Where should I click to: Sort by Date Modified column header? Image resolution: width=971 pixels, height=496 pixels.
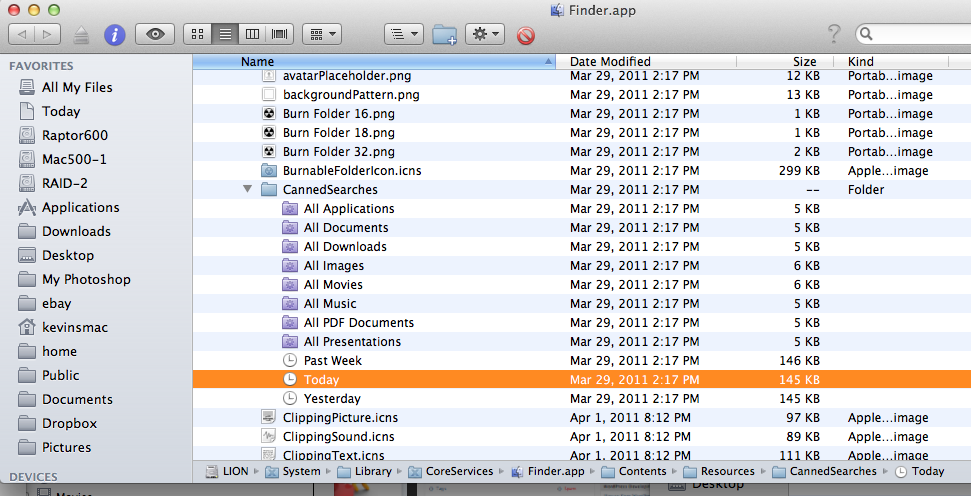tap(646, 61)
